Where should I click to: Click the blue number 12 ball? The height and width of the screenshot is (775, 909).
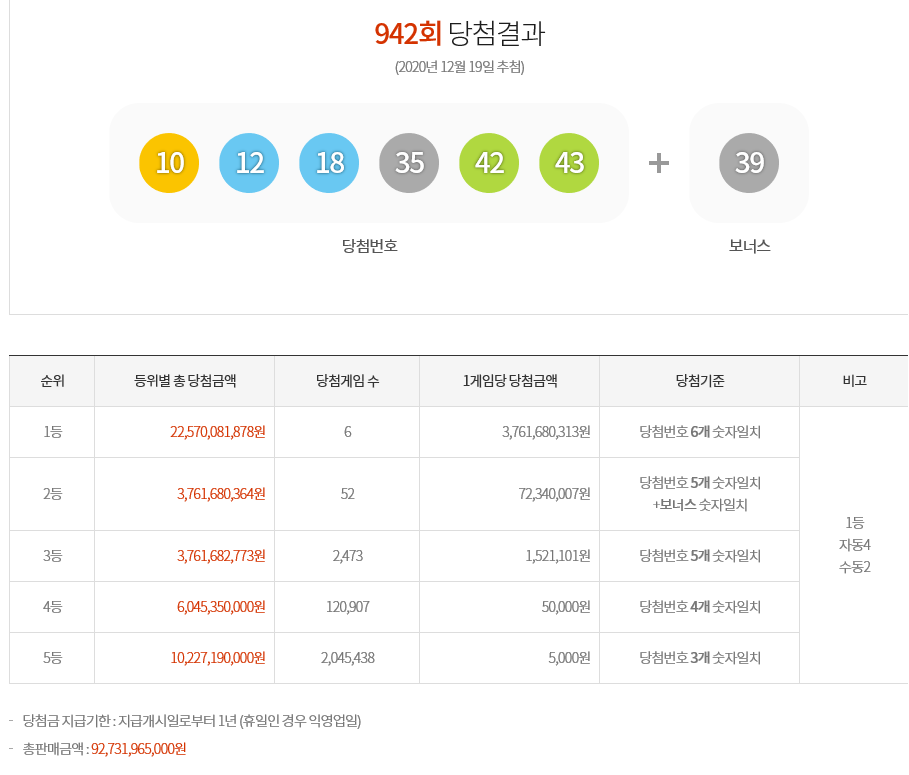coord(249,162)
